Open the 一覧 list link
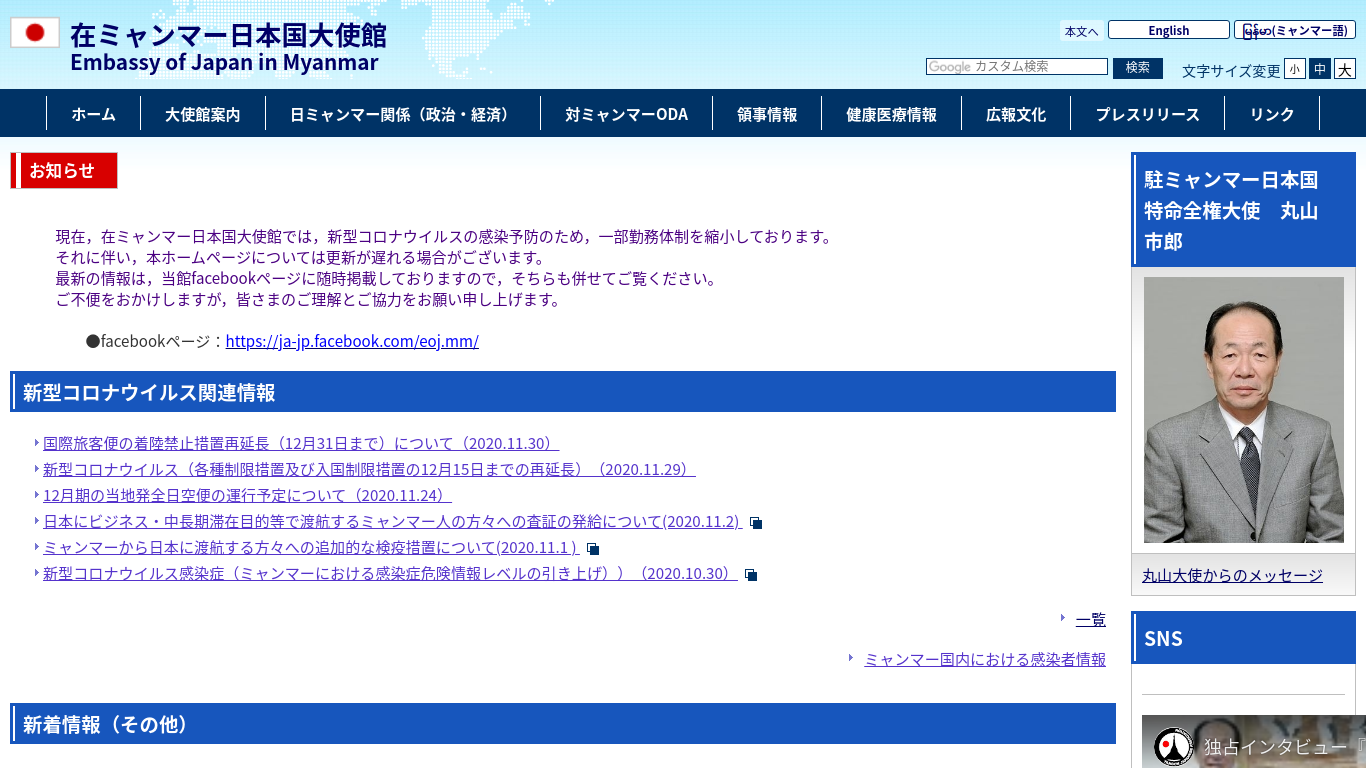The height and width of the screenshot is (768, 1366). tap(1091, 620)
